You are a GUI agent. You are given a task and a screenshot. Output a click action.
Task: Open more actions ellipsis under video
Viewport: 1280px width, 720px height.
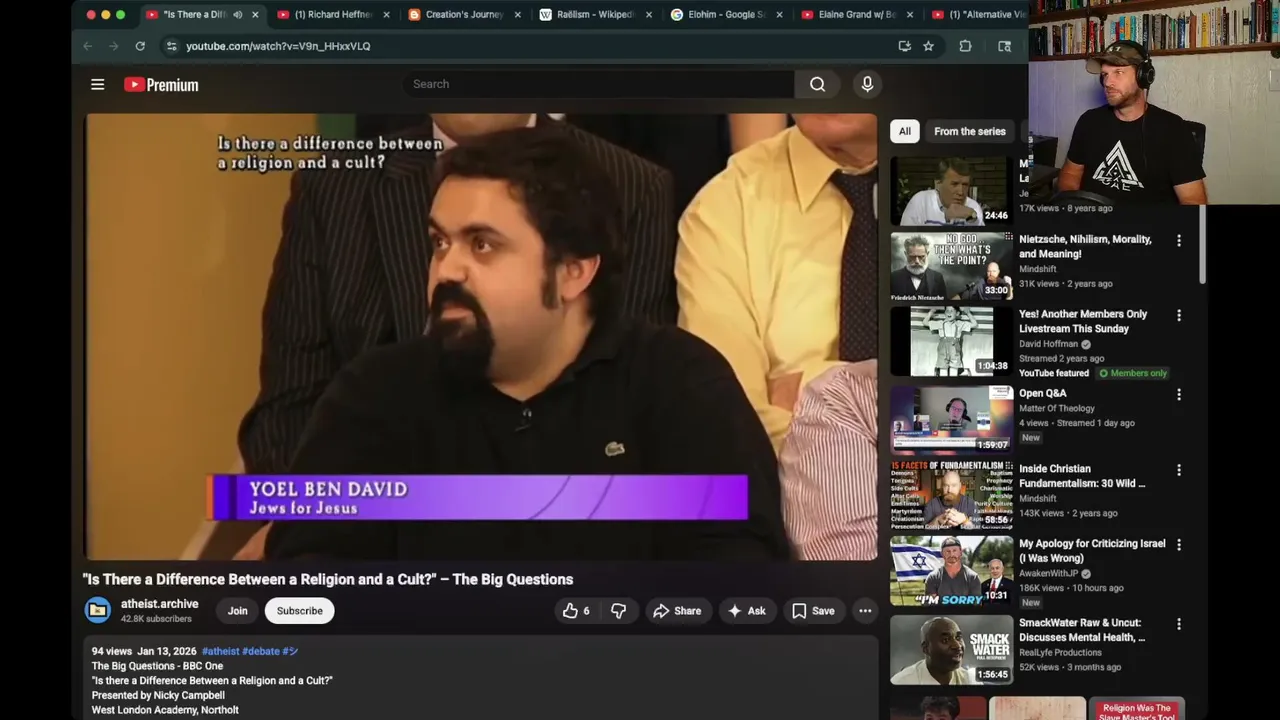(865, 611)
